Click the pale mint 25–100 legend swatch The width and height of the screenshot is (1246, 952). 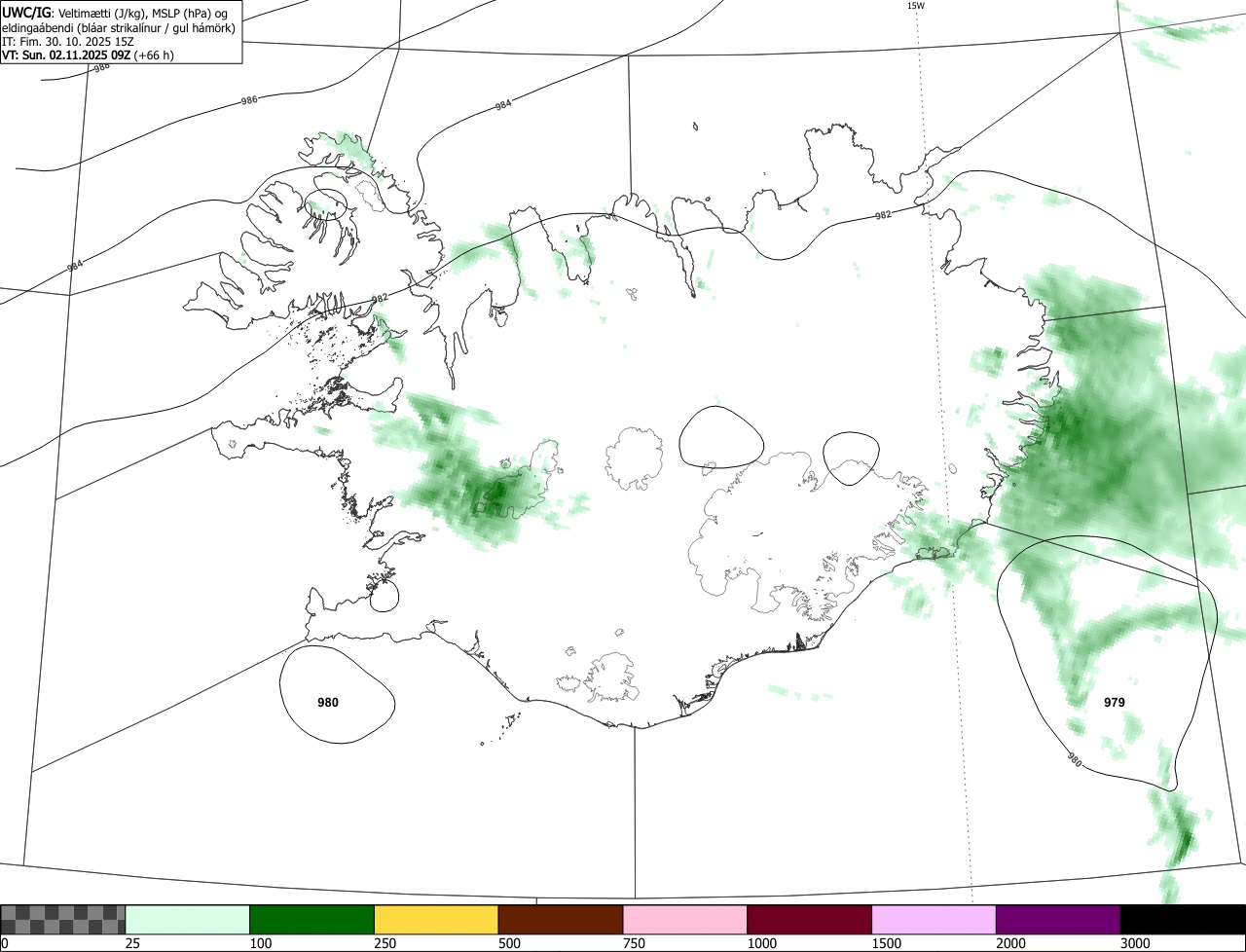tap(188, 919)
